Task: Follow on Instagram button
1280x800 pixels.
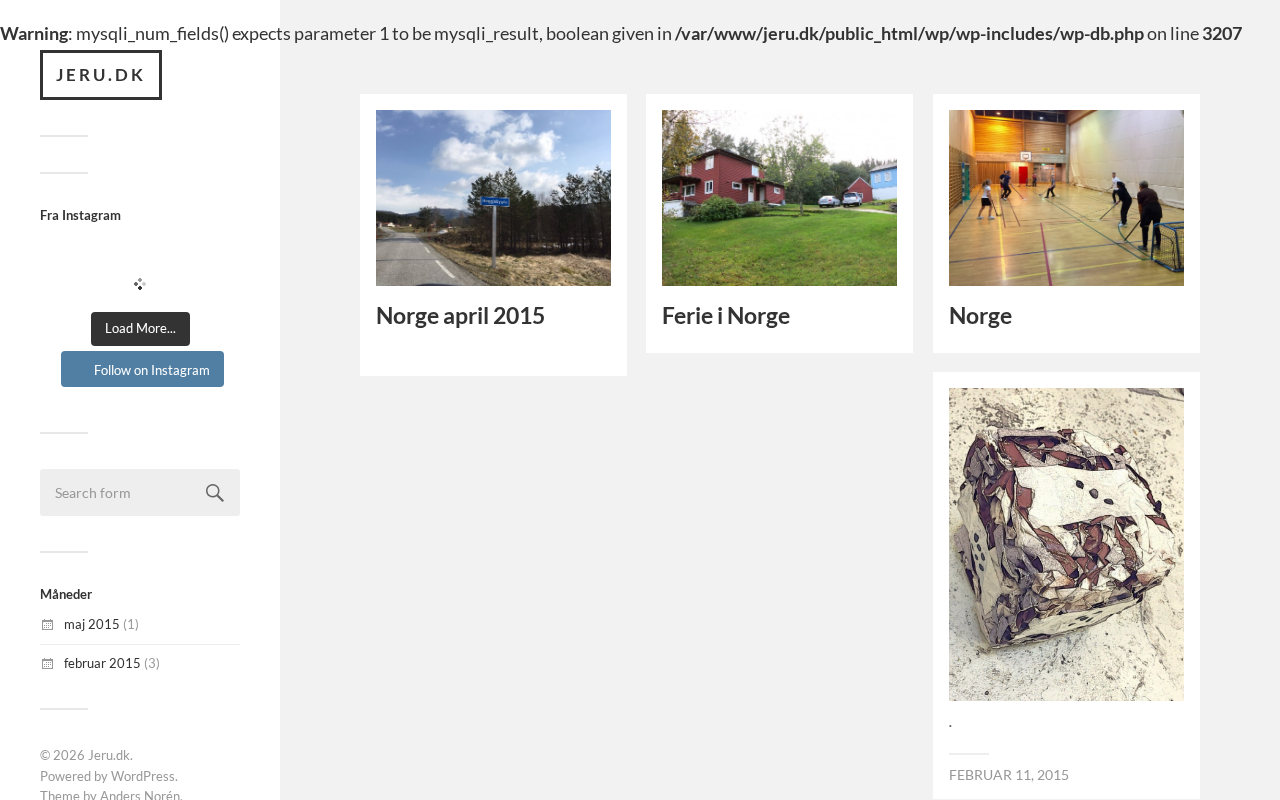Action: pyautogui.click(x=142, y=369)
